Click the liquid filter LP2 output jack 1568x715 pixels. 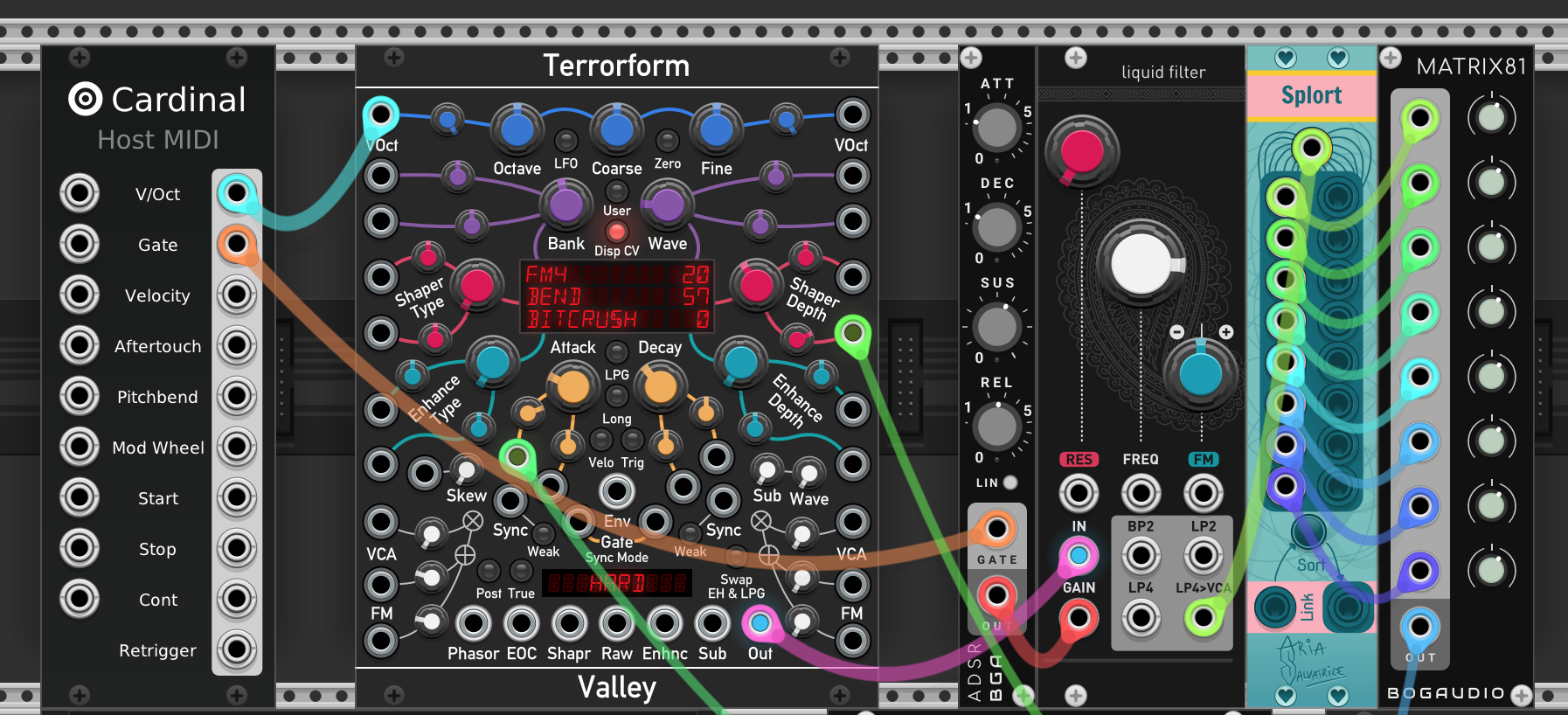coord(1204,556)
